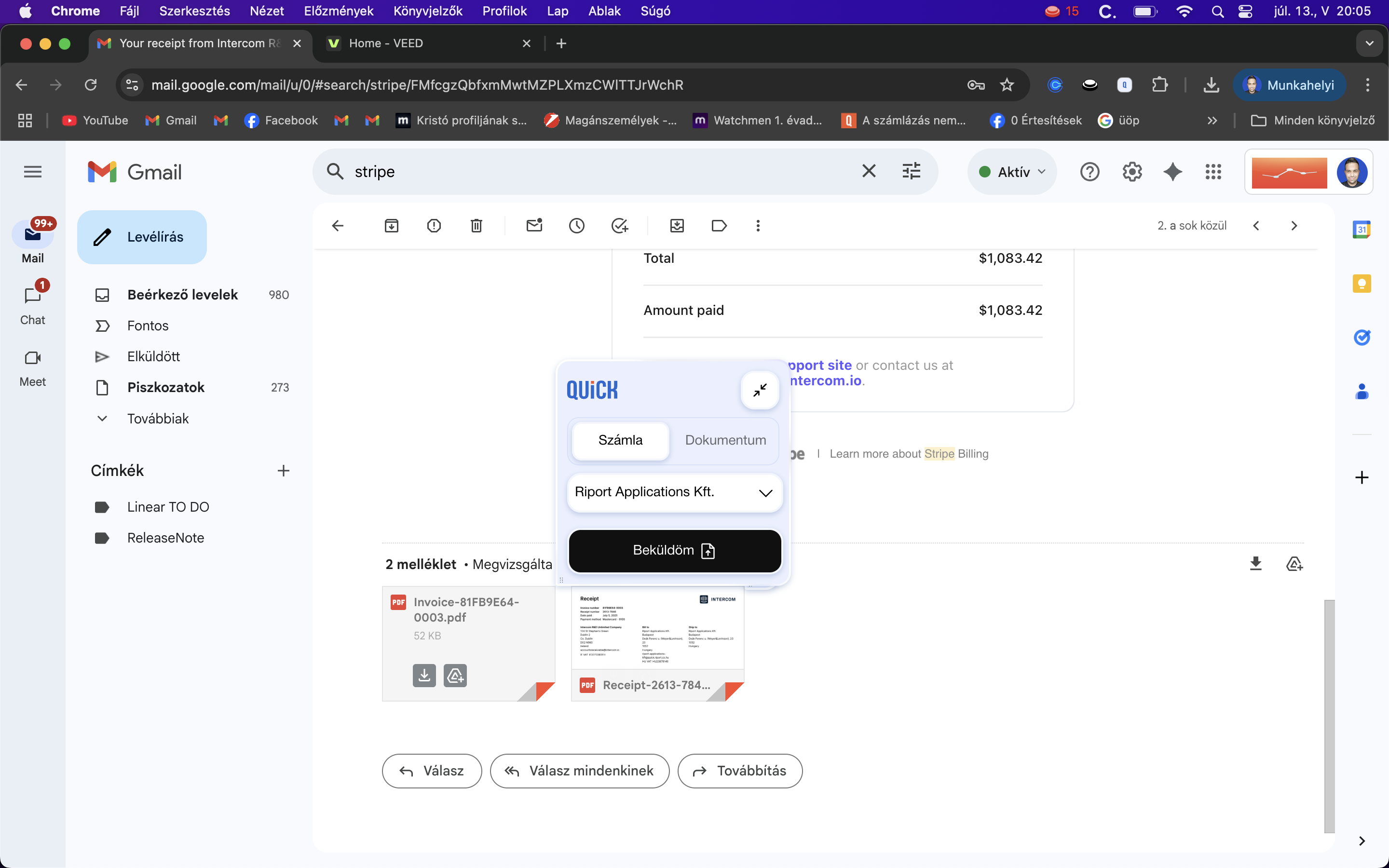Click the Levélírás compose button

coord(142,237)
